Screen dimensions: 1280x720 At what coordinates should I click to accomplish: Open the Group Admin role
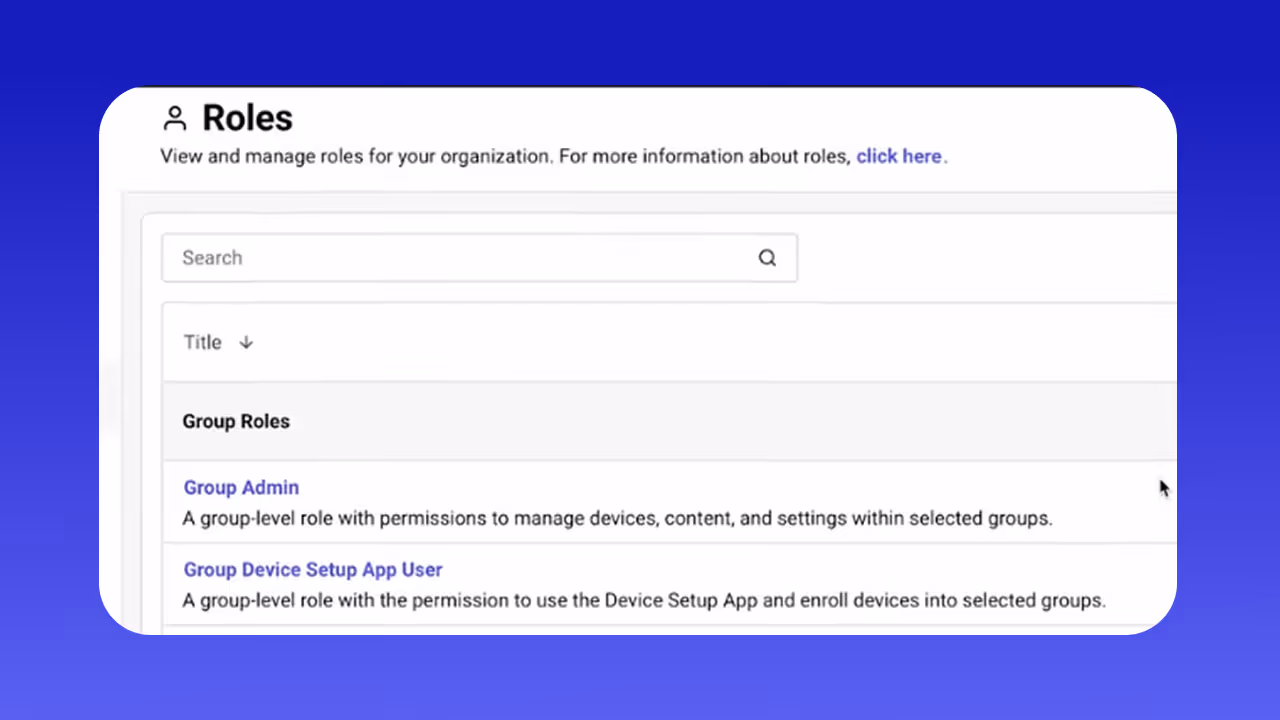coord(241,487)
